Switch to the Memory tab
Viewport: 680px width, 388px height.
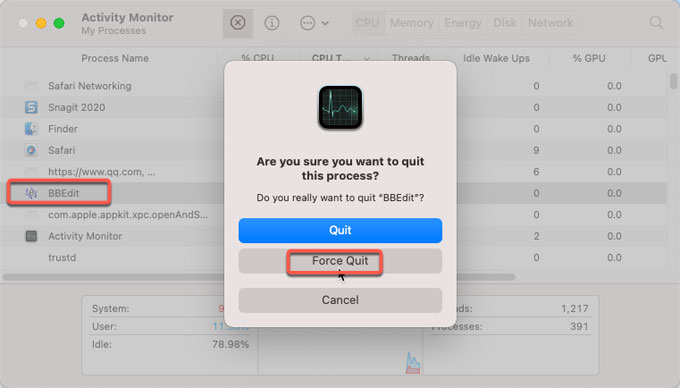point(412,23)
